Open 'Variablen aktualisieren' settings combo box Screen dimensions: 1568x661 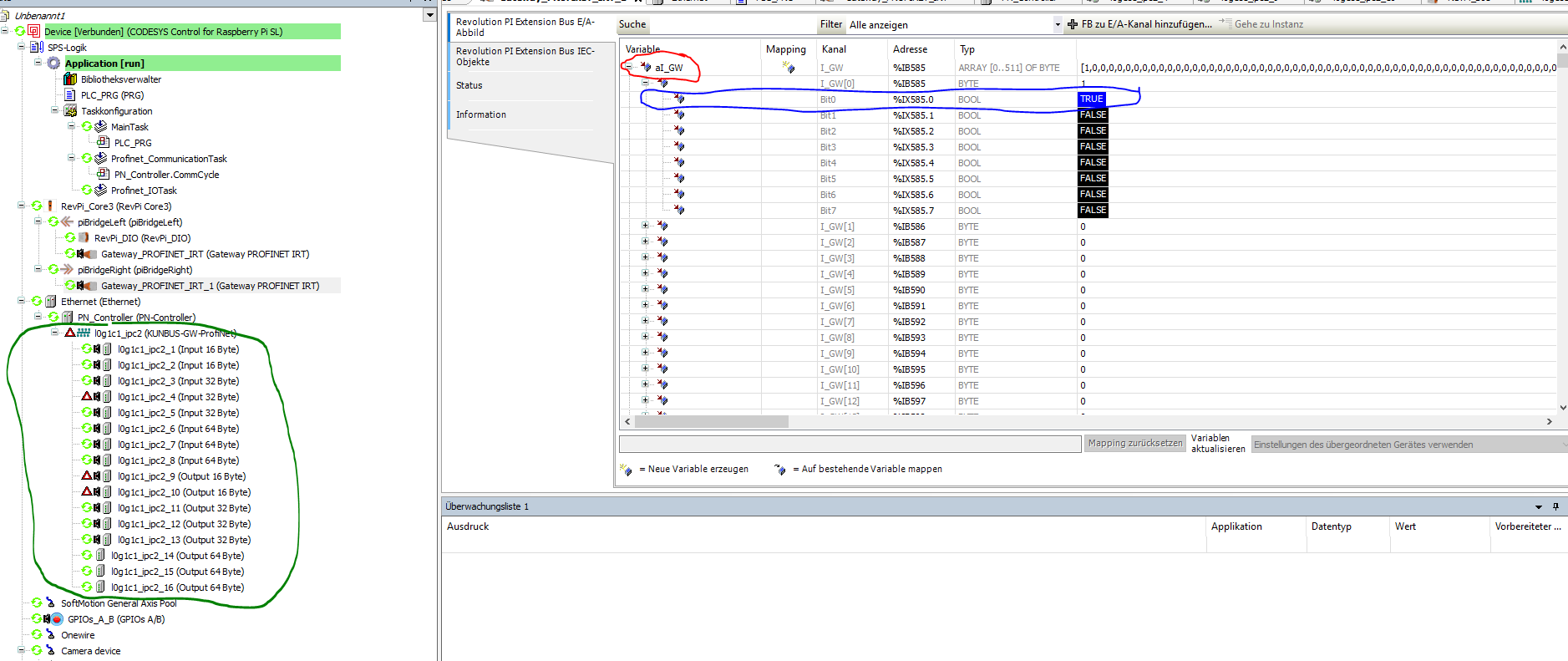[x=1409, y=445]
